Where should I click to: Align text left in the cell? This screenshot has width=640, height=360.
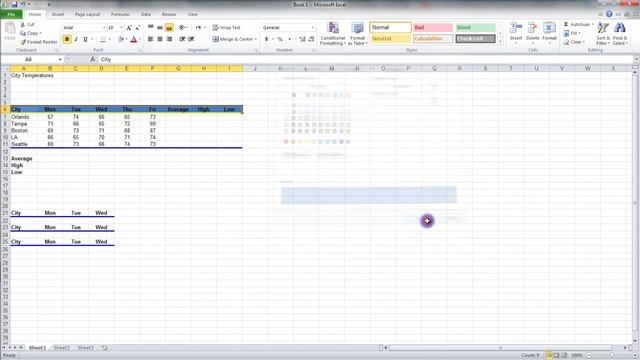click(151, 39)
